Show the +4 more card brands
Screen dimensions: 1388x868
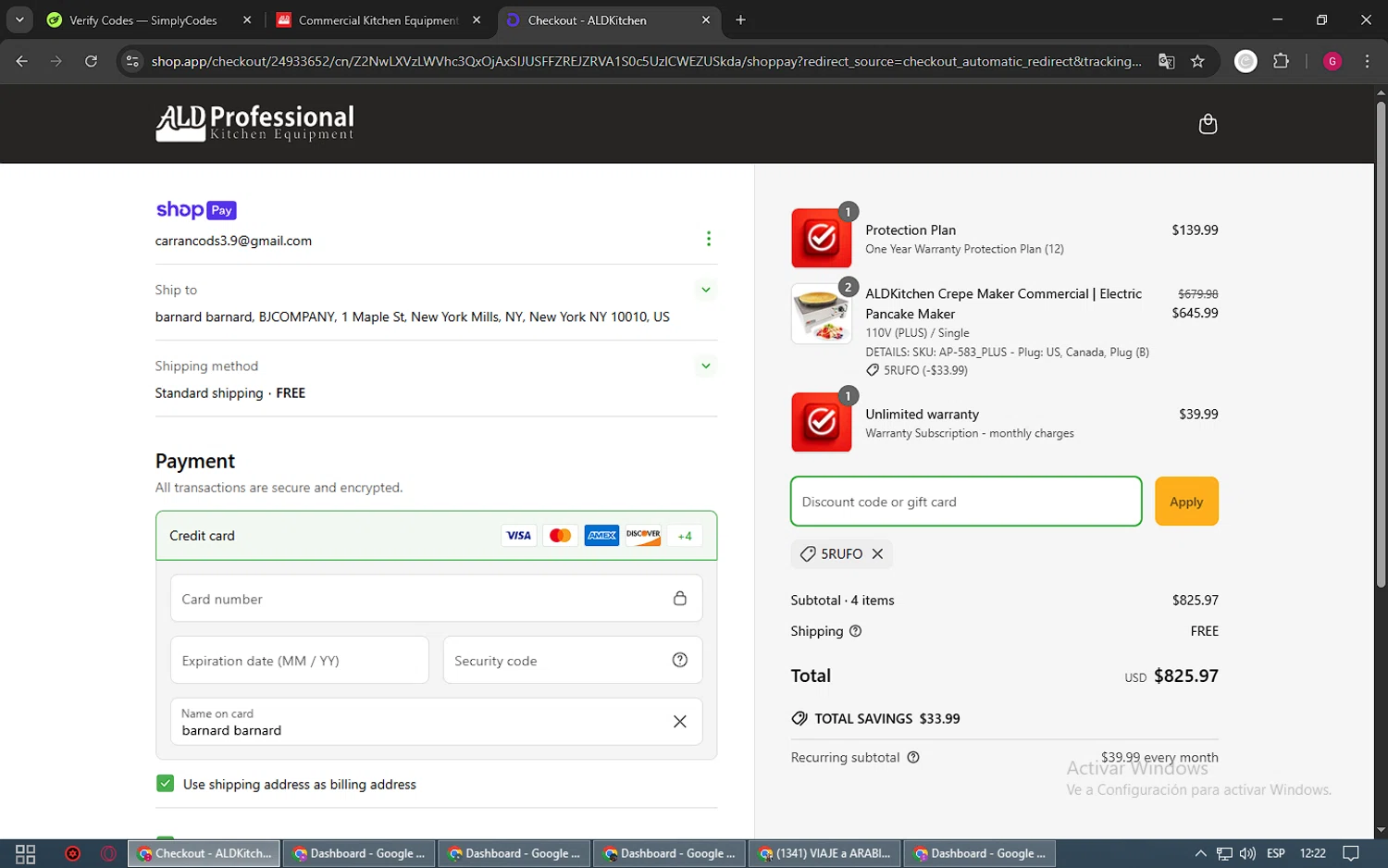coord(685,536)
